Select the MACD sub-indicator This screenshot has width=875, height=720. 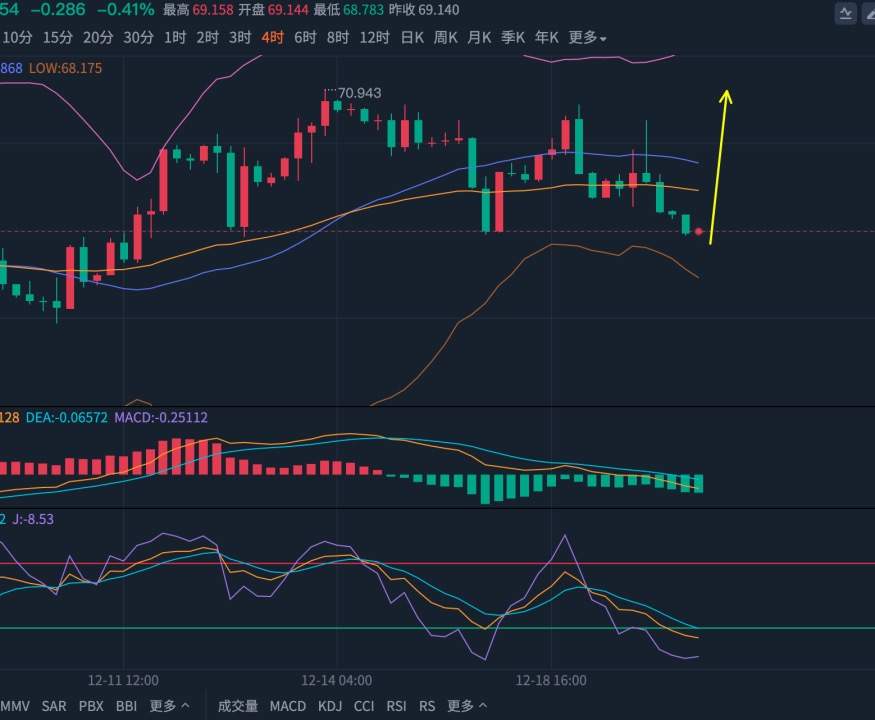[x=288, y=706]
